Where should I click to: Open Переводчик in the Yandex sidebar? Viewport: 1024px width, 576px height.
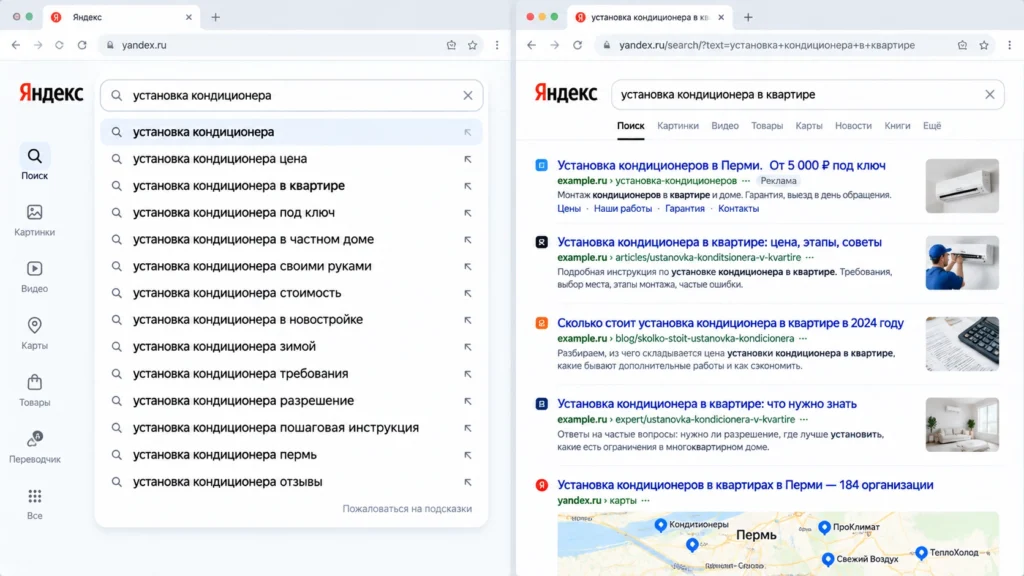point(35,447)
